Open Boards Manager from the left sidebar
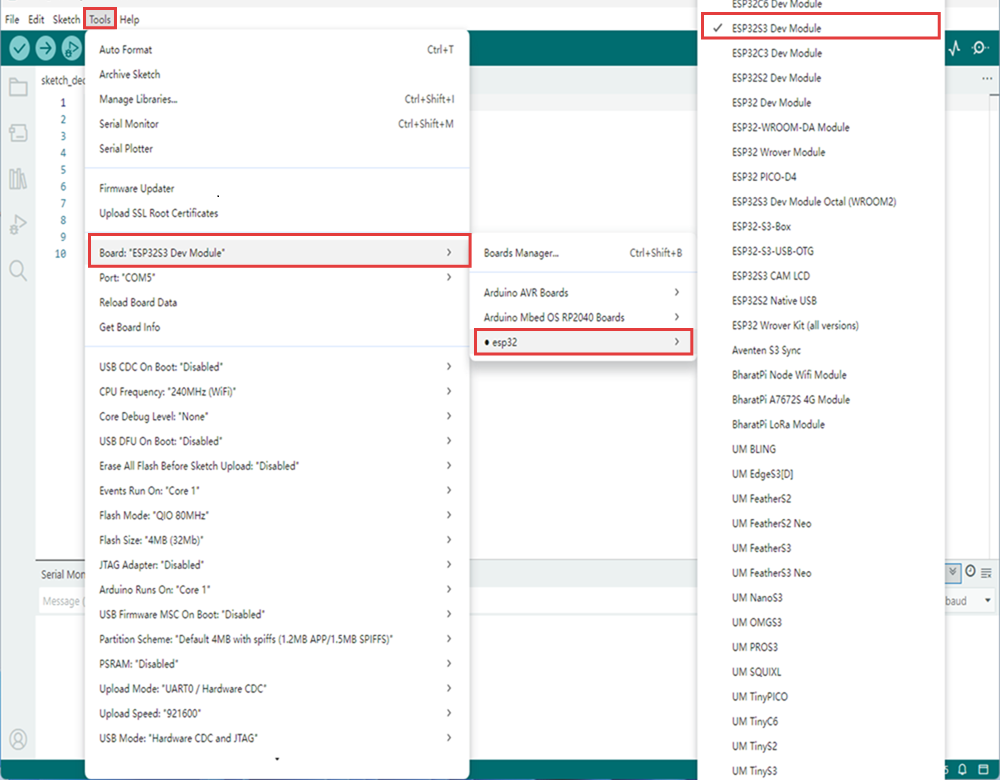1000x780 pixels. coord(18,133)
